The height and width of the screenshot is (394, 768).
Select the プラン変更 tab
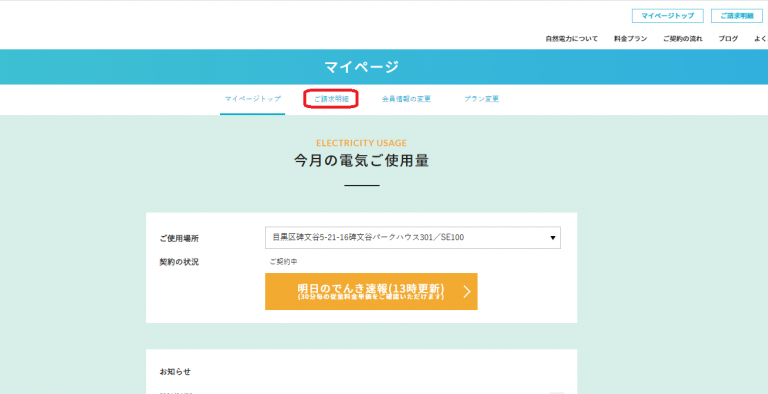[481, 99]
